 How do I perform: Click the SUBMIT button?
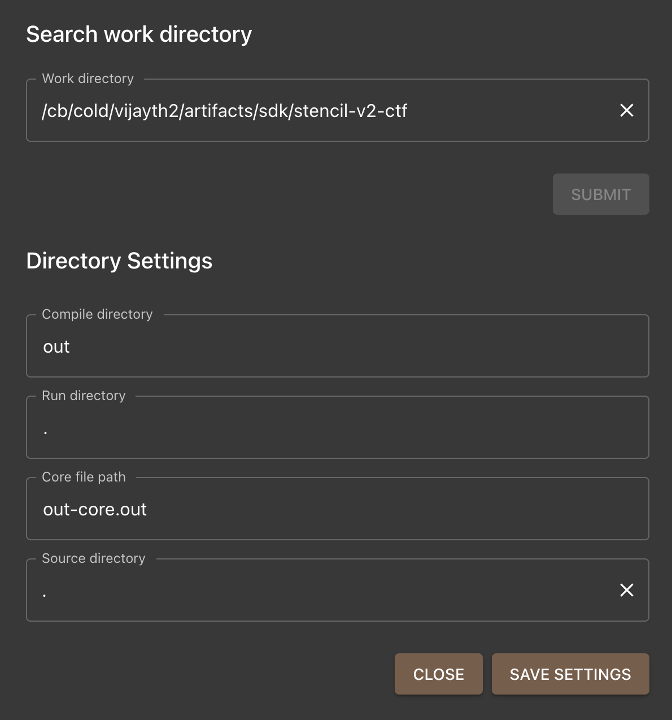pos(601,194)
